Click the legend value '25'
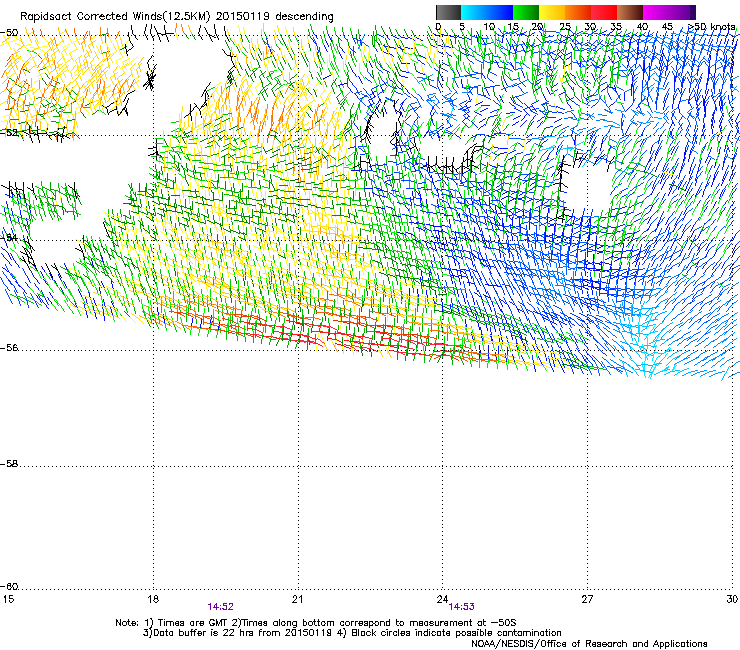The height and width of the screenshot is (650, 740). pyautogui.click(x=565, y=26)
